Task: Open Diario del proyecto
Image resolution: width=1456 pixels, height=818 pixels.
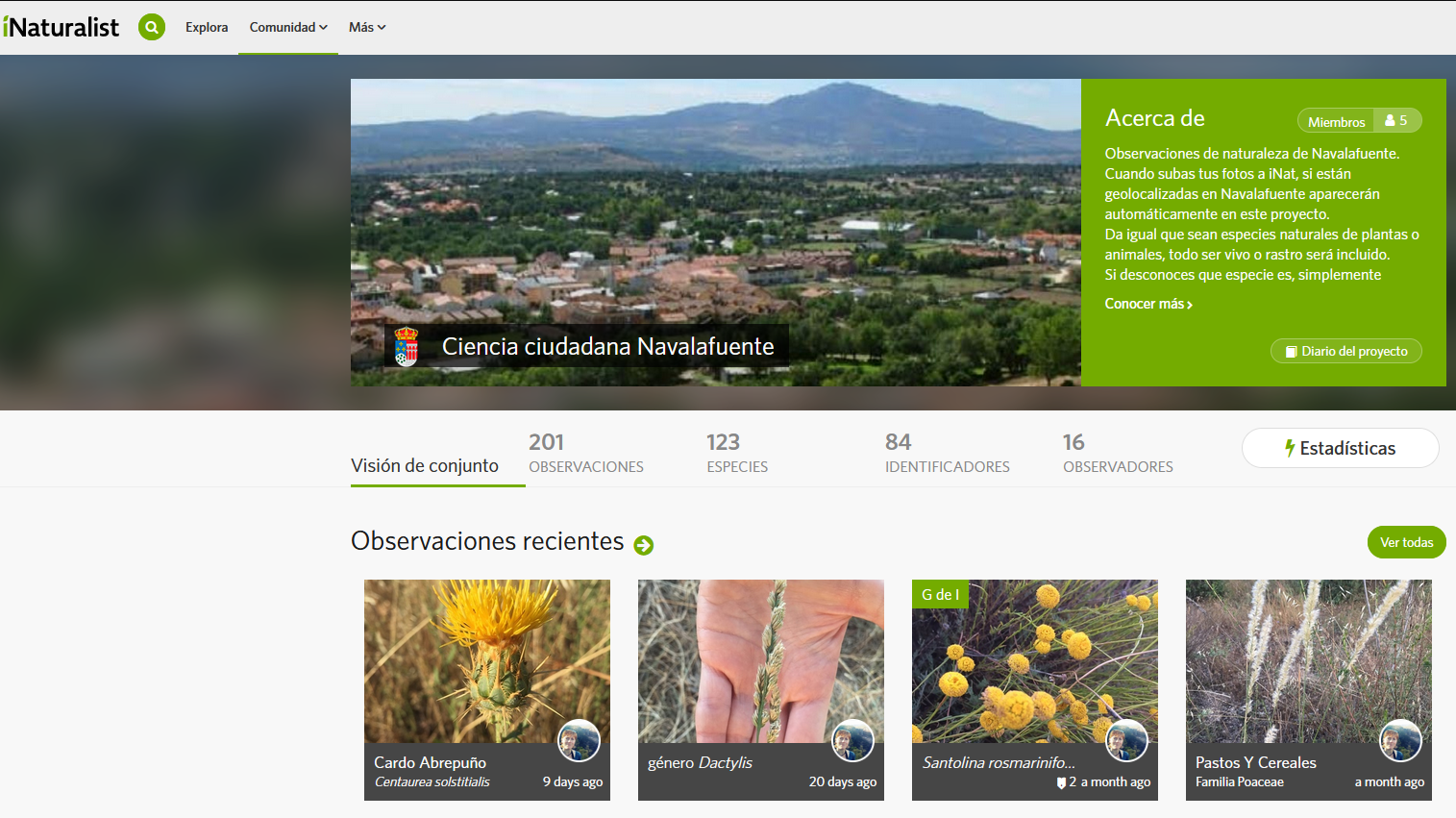Action: click(1345, 351)
